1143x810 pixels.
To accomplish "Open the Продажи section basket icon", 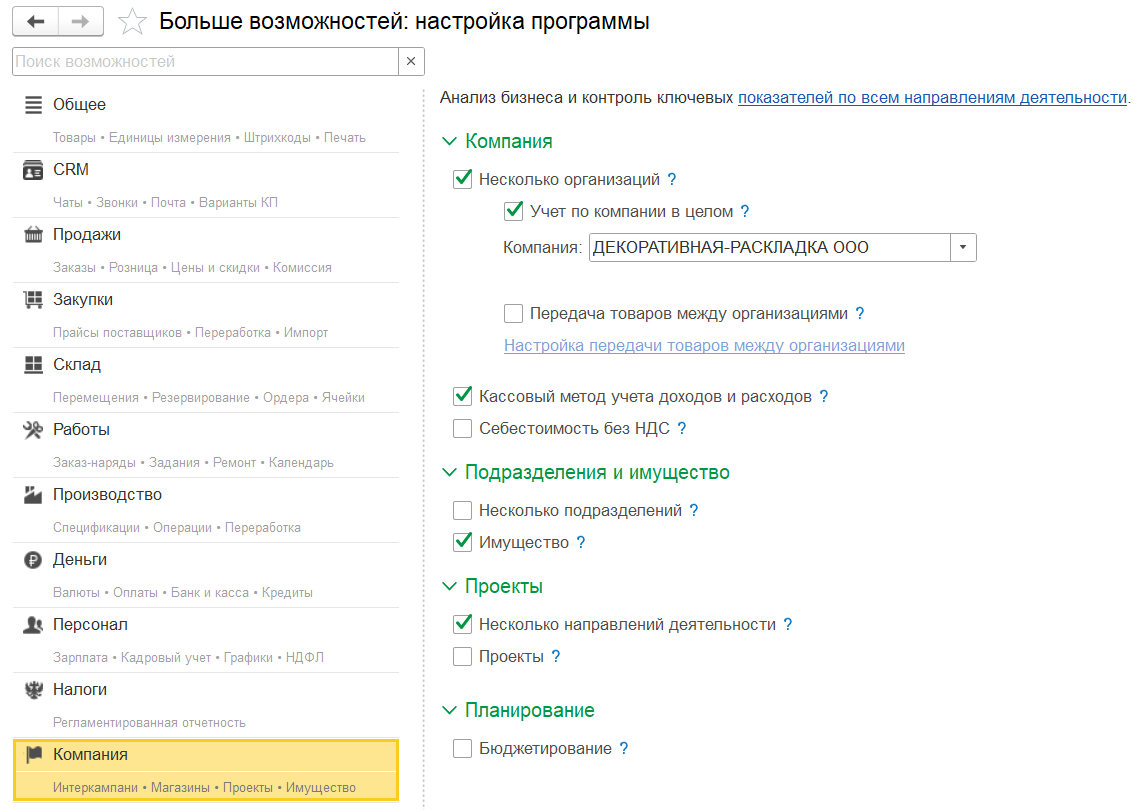I will [x=33, y=235].
